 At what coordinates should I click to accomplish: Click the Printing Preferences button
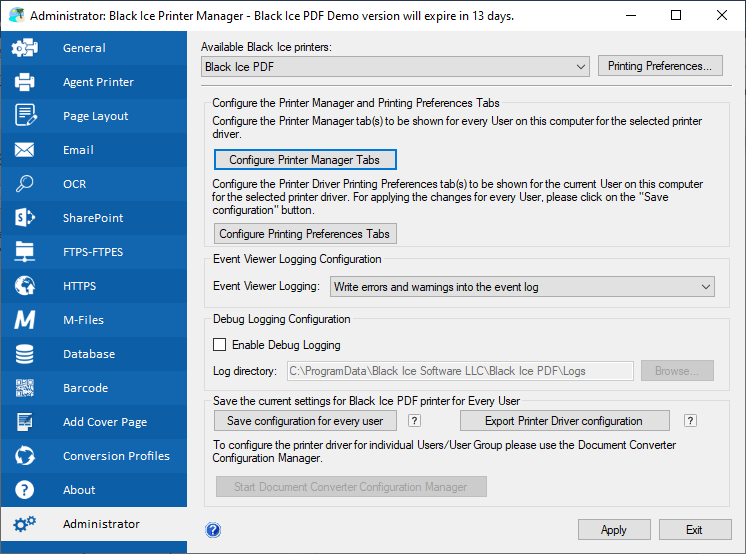click(x=660, y=66)
